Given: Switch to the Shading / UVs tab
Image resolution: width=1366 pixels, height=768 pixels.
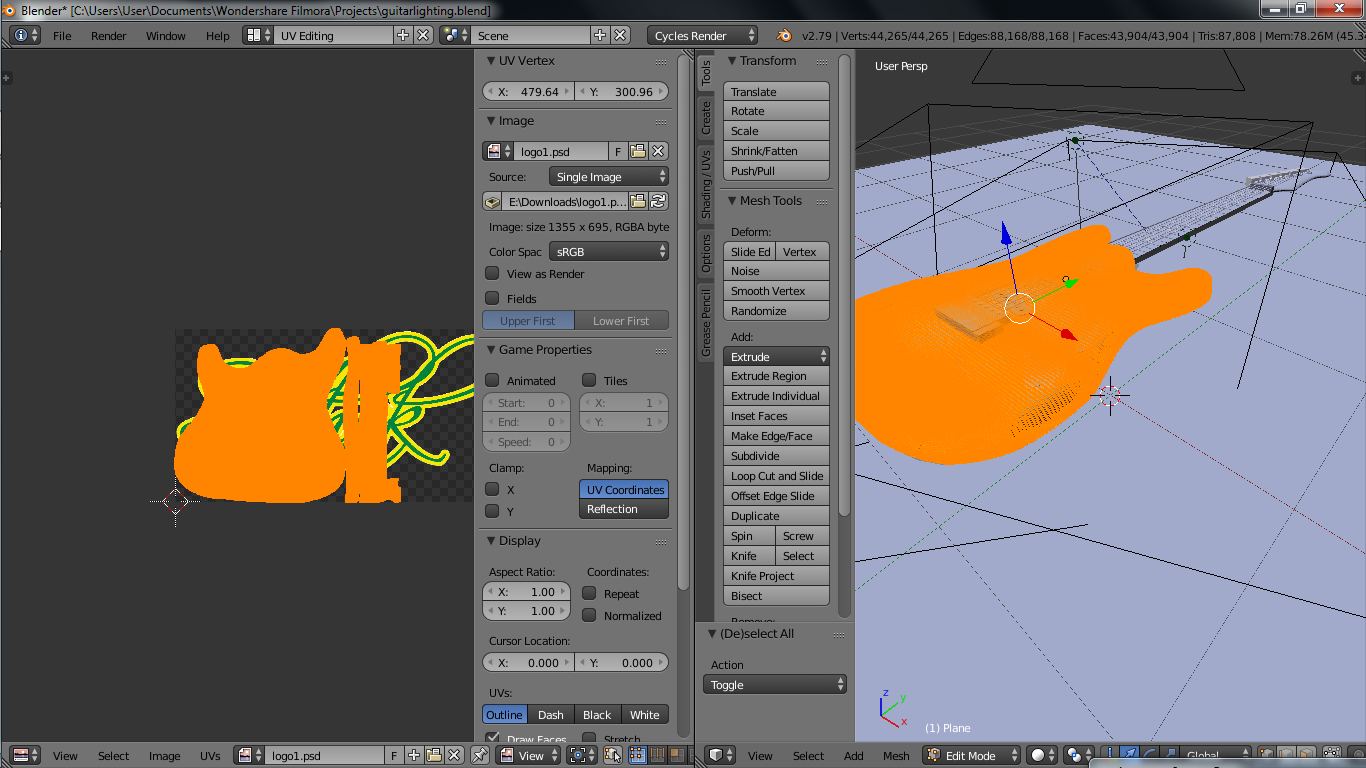Looking at the screenshot, I should click(705, 185).
